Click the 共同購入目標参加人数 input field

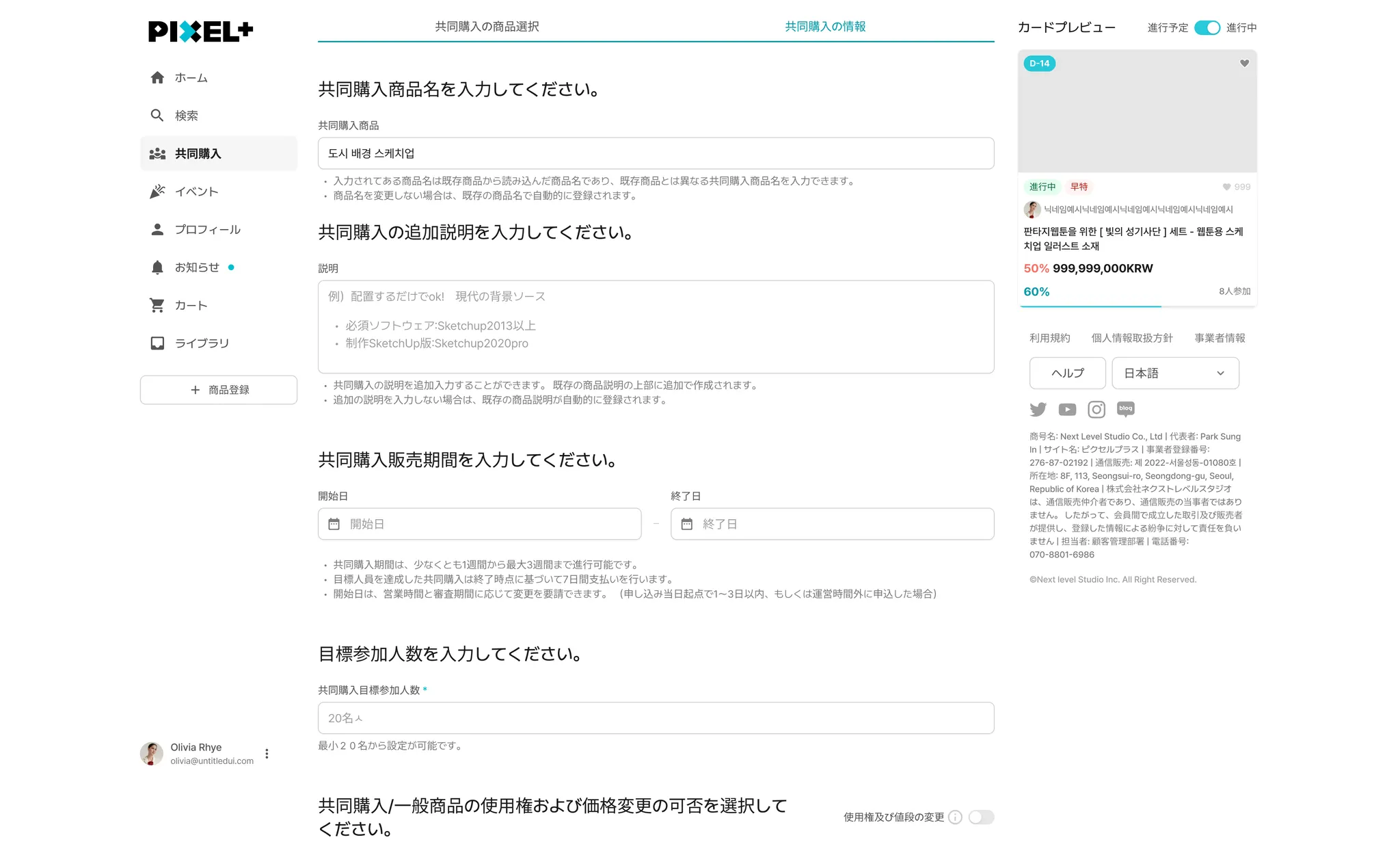(x=656, y=718)
